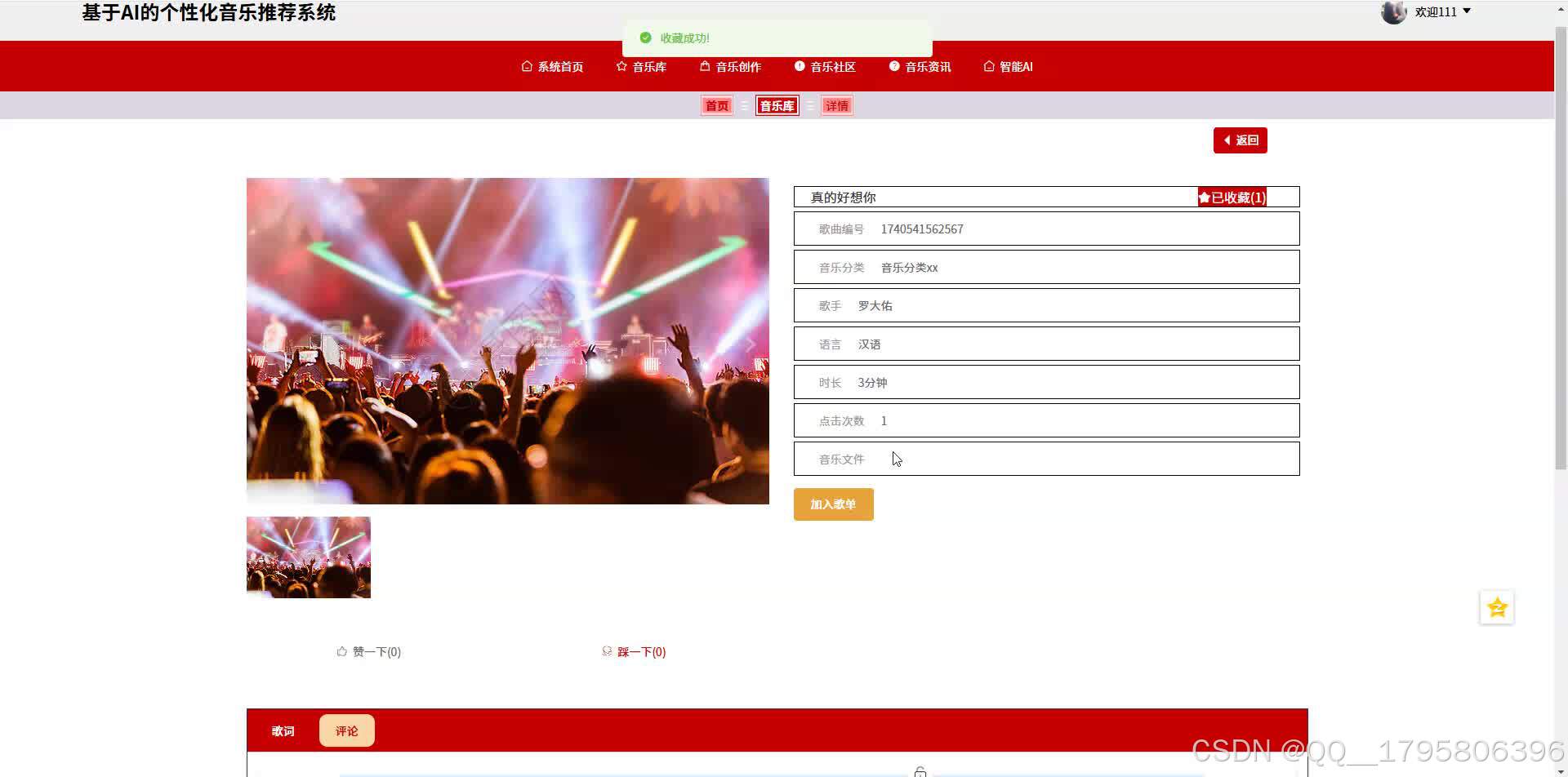This screenshot has height=777, width=1568.
Task: Open the 音乐资讯 menu item
Action: point(920,67)
